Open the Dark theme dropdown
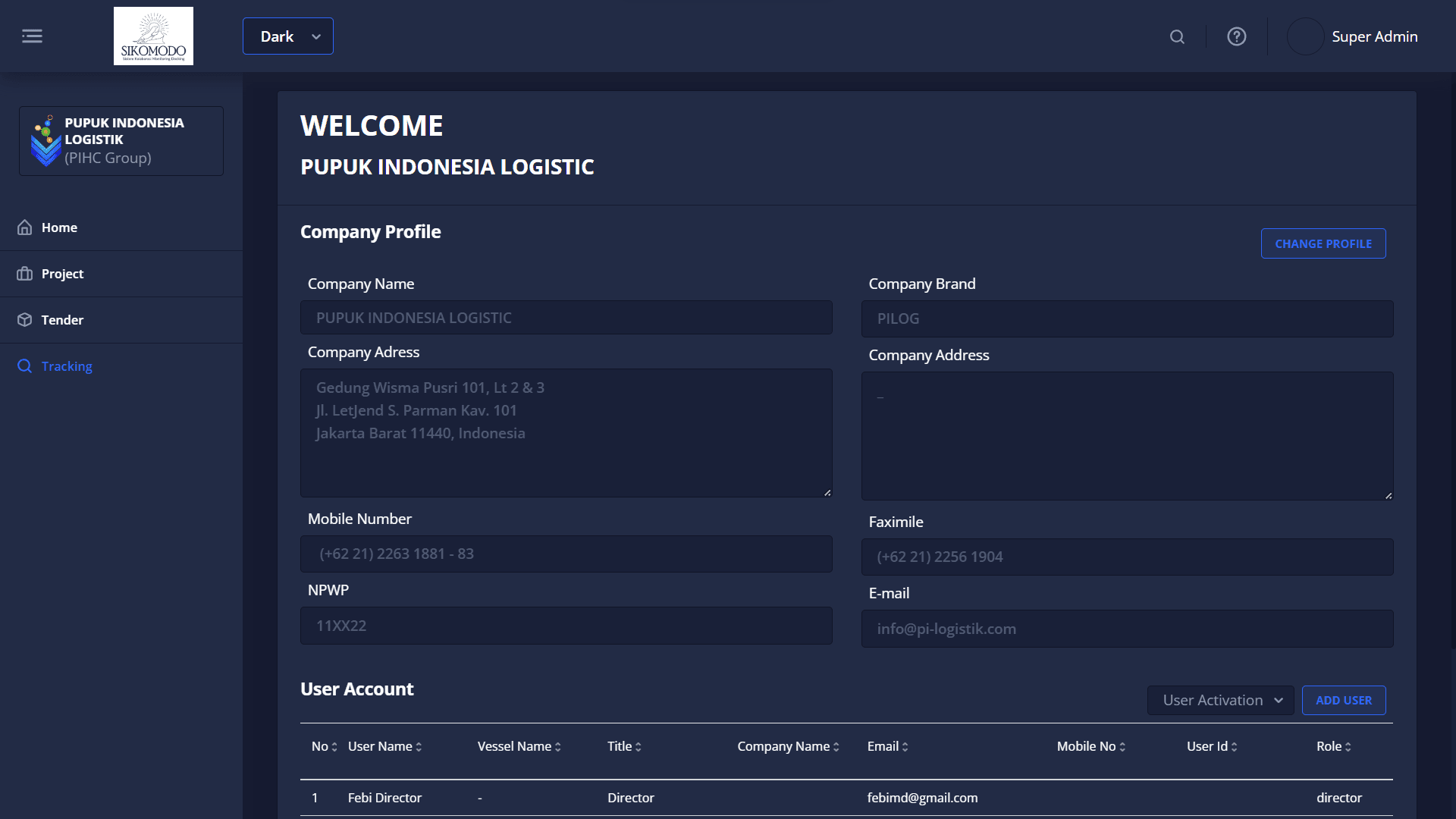This screenshot has height=819, width=1456. 287,36
